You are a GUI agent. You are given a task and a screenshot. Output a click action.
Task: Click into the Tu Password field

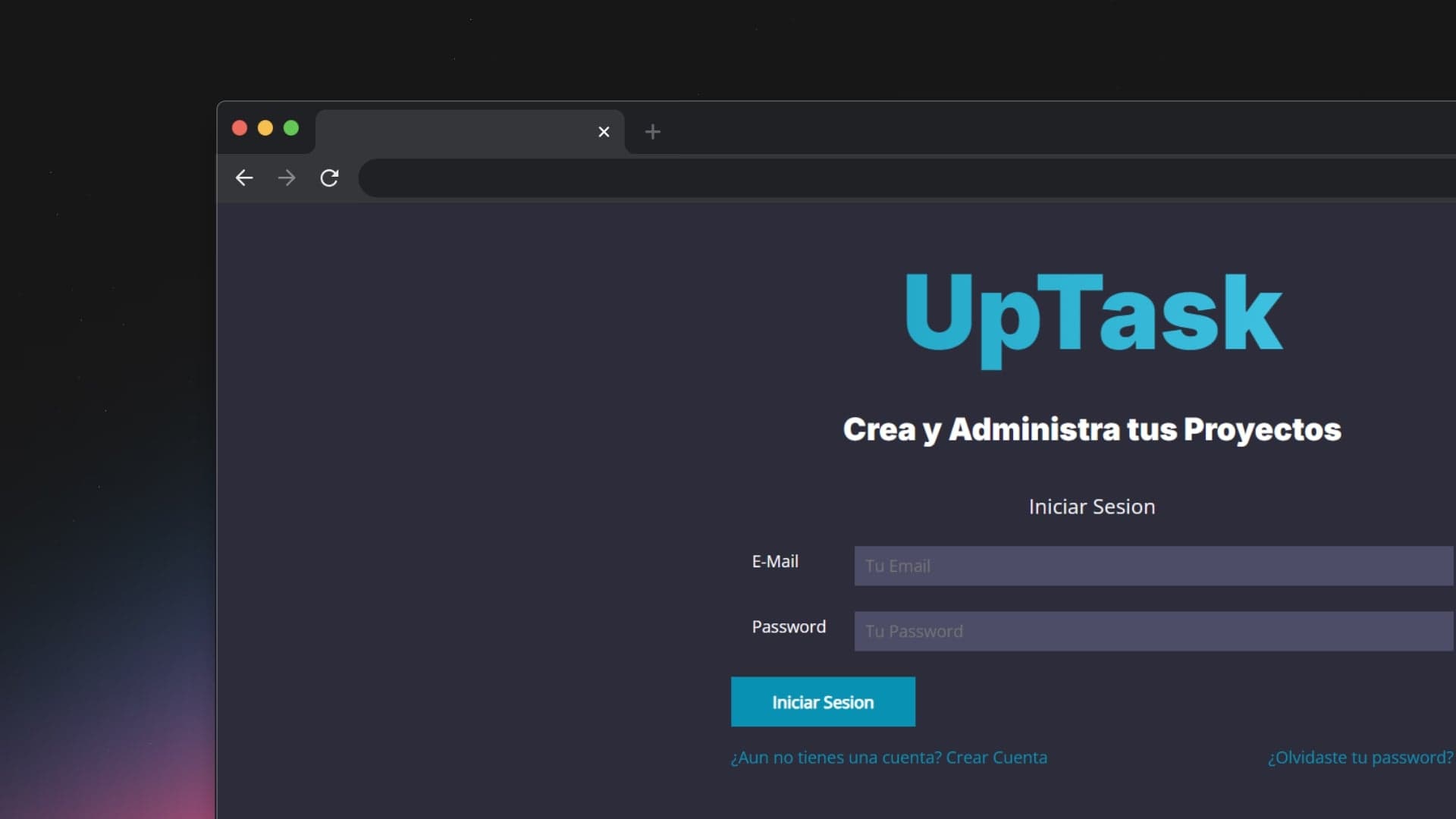click(x=1153, y=631)
